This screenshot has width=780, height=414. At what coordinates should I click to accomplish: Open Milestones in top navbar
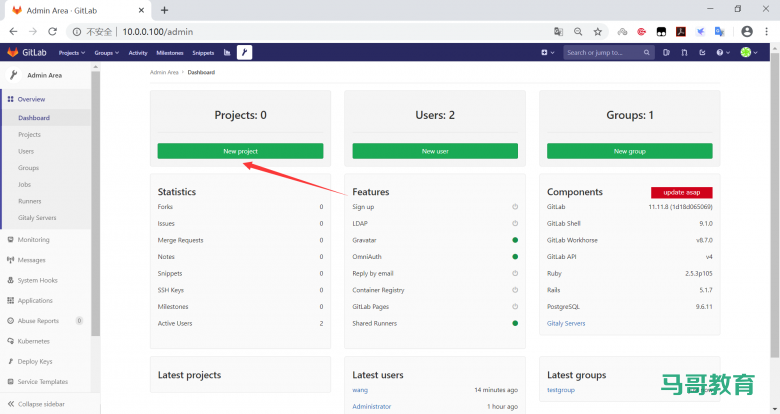pos(170,53)
